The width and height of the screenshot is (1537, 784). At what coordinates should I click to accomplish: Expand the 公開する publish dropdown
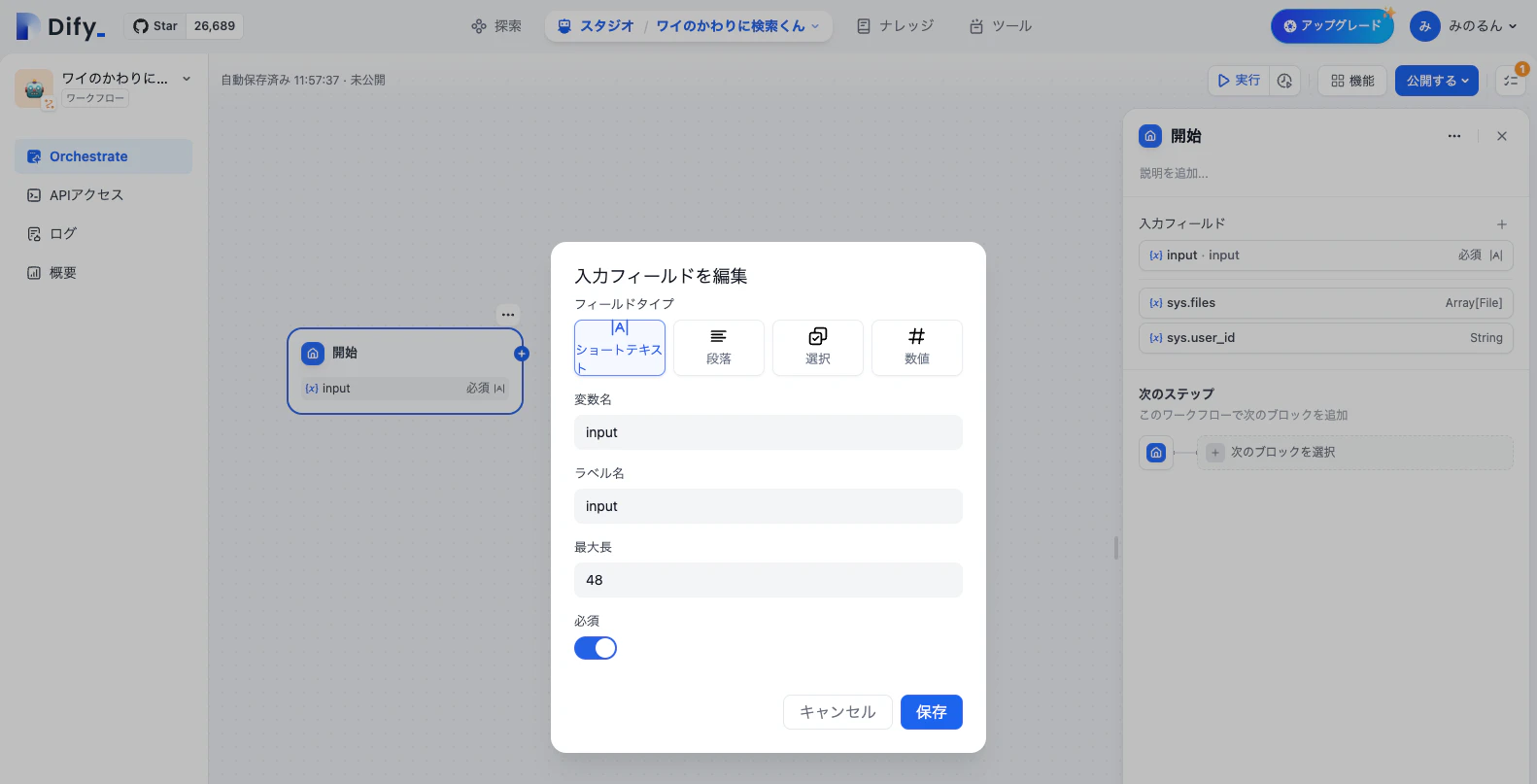[1437, 81]
